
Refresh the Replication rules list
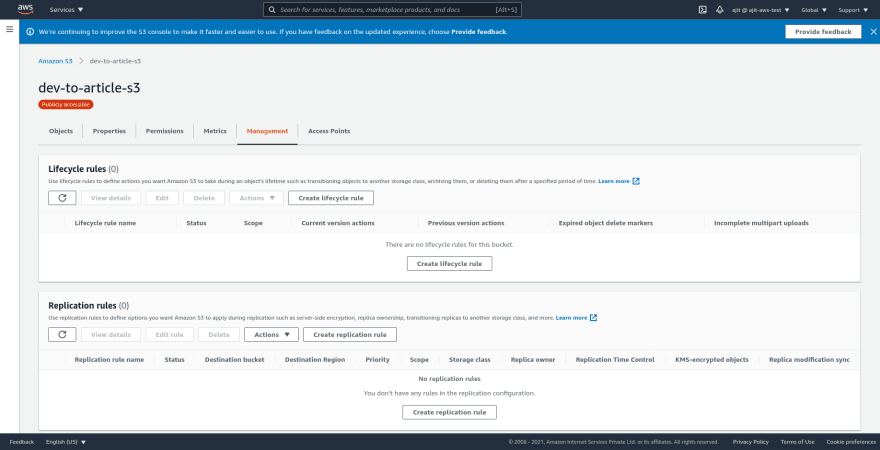coord(62,334)
